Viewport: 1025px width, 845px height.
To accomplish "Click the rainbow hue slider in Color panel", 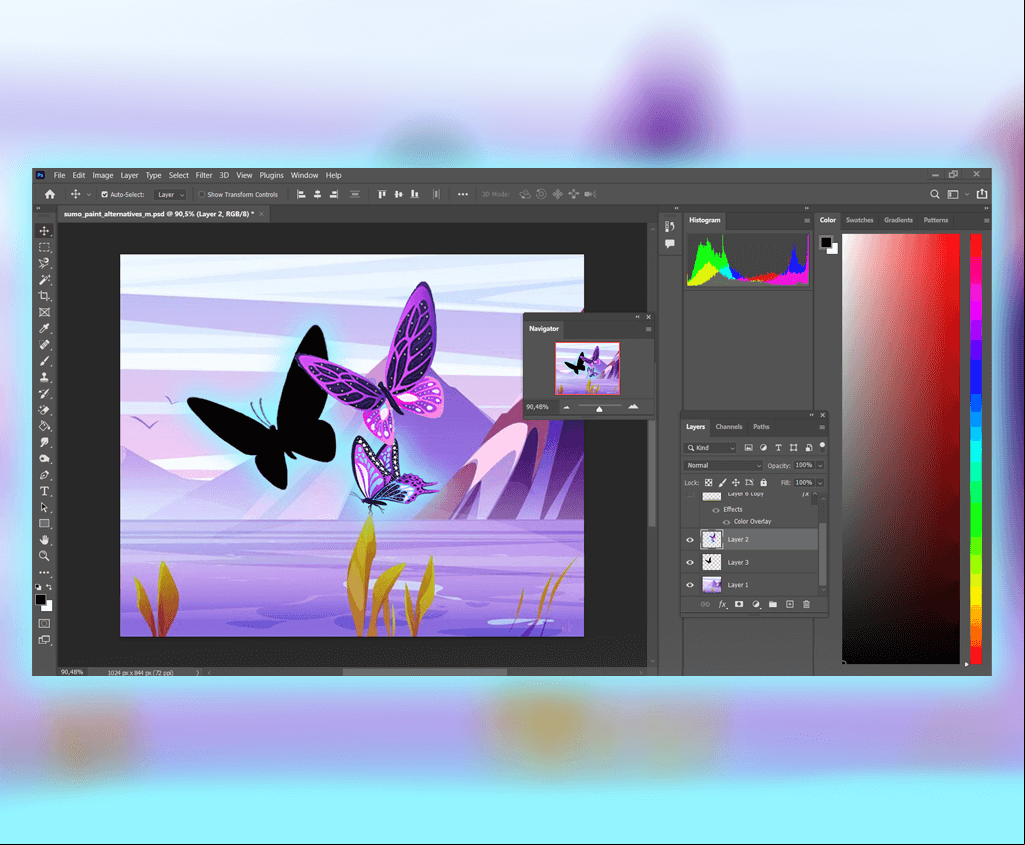I will tap(976, 449).
